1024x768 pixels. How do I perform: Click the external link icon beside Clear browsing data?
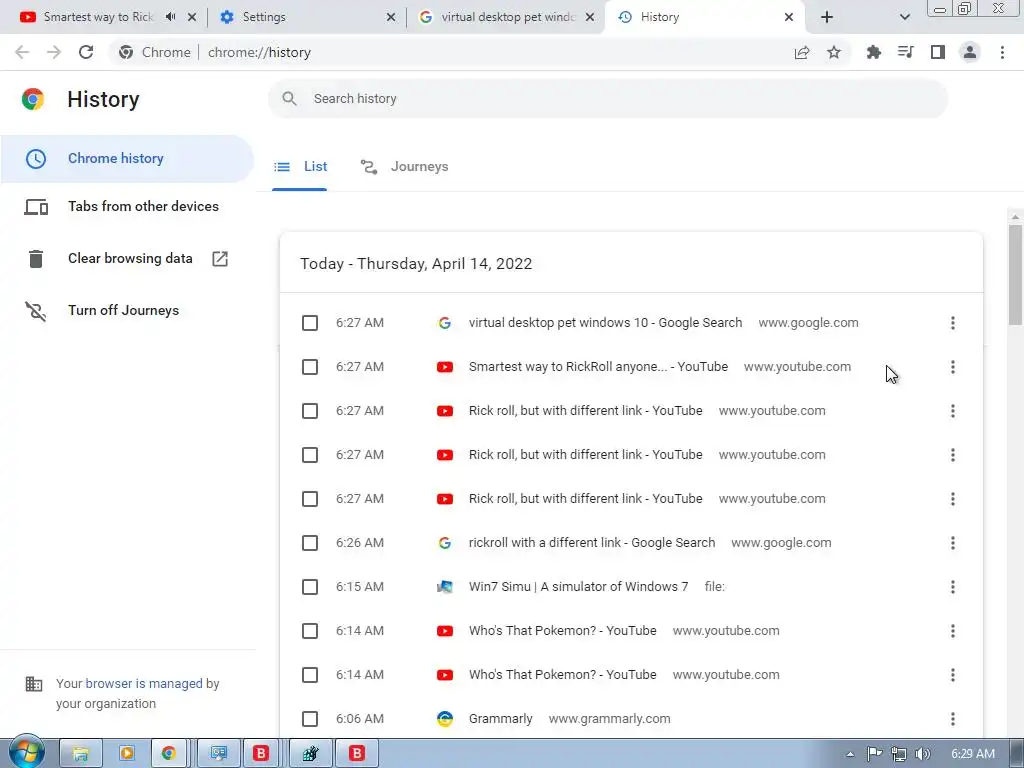pyautogui.click(x=220, y=259)
